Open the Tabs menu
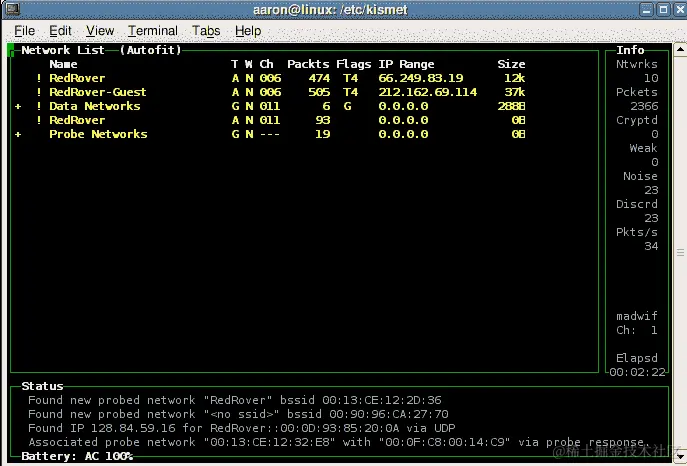 pos(206,31)
